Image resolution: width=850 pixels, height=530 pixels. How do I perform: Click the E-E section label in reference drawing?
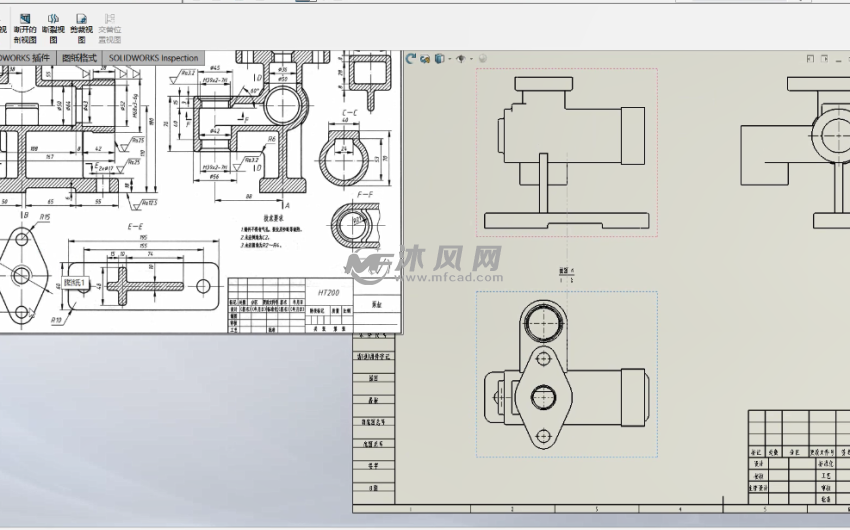[136, 227]
